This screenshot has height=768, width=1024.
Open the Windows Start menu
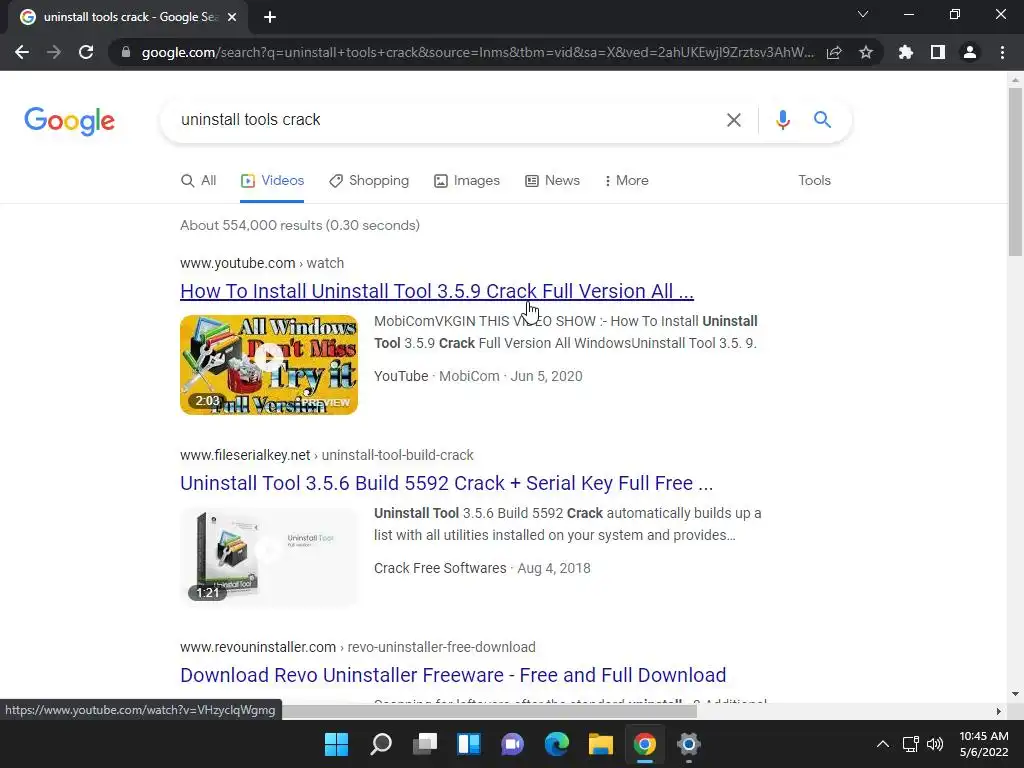336,744
